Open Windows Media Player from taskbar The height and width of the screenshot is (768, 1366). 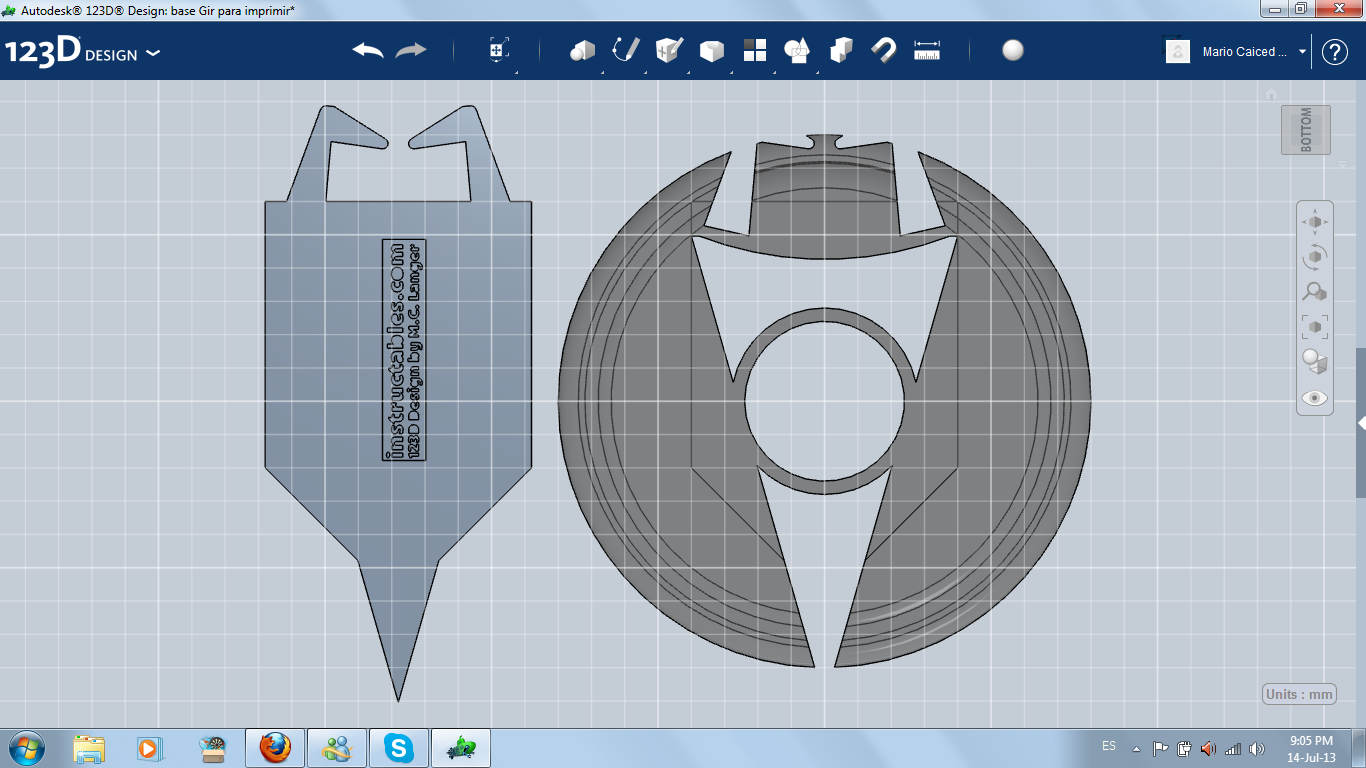(x=148, y=748)
